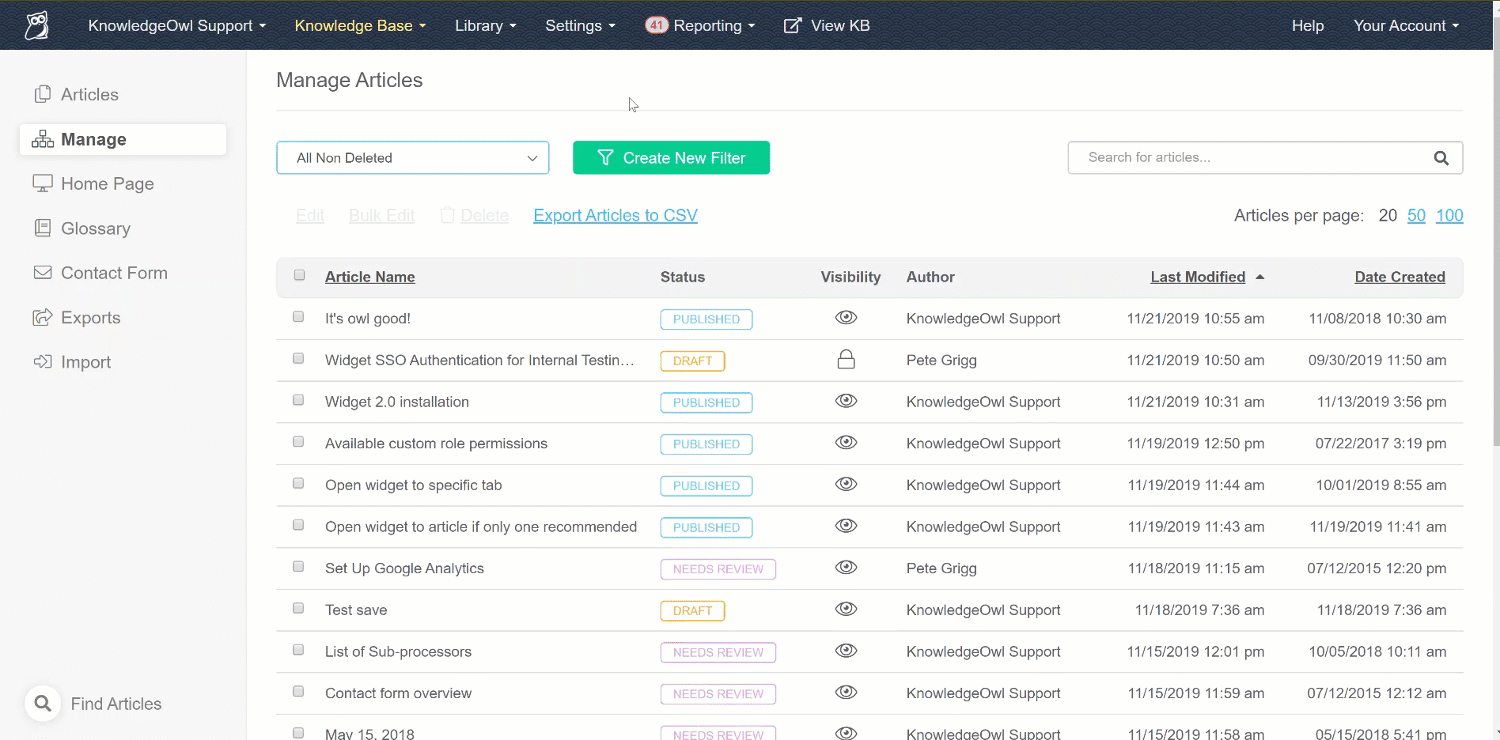Viewport: 1500px width, 740px height.
Task: Click visibility eye for Available custom role permissions
Action: (x=846, y=443)
